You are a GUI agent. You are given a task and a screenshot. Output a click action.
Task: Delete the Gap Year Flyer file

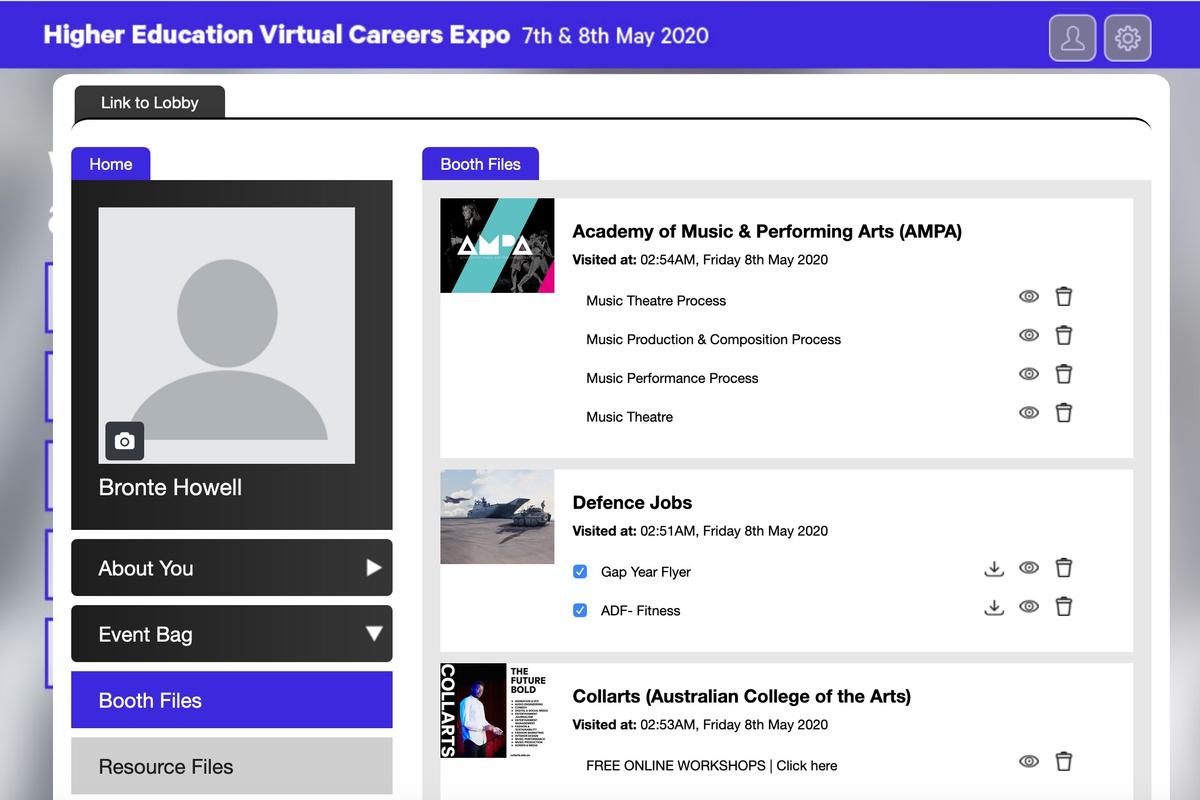(1064, 568)
